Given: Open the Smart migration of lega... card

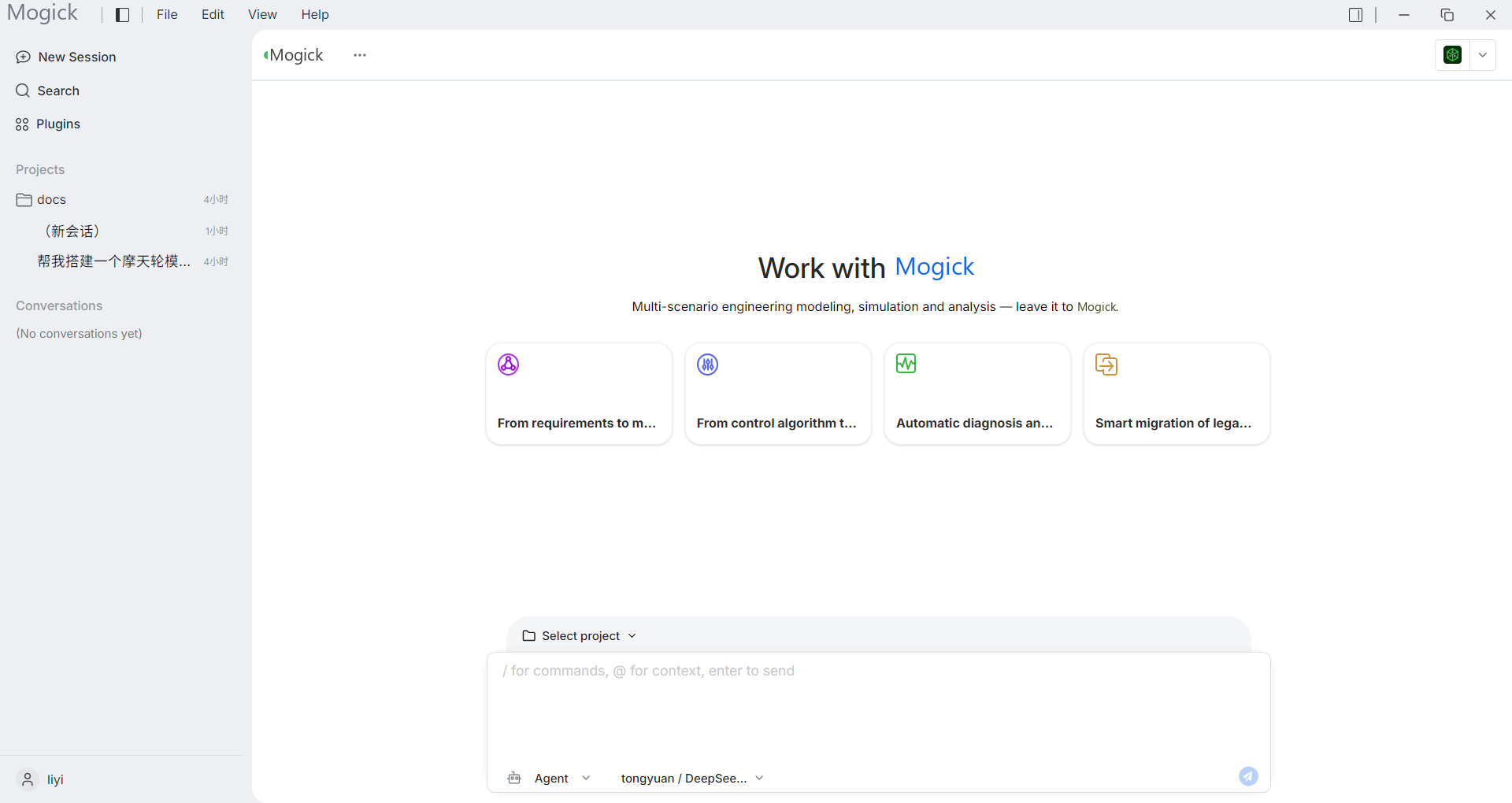Looking at the screenshot, I should click(1177, 394).
